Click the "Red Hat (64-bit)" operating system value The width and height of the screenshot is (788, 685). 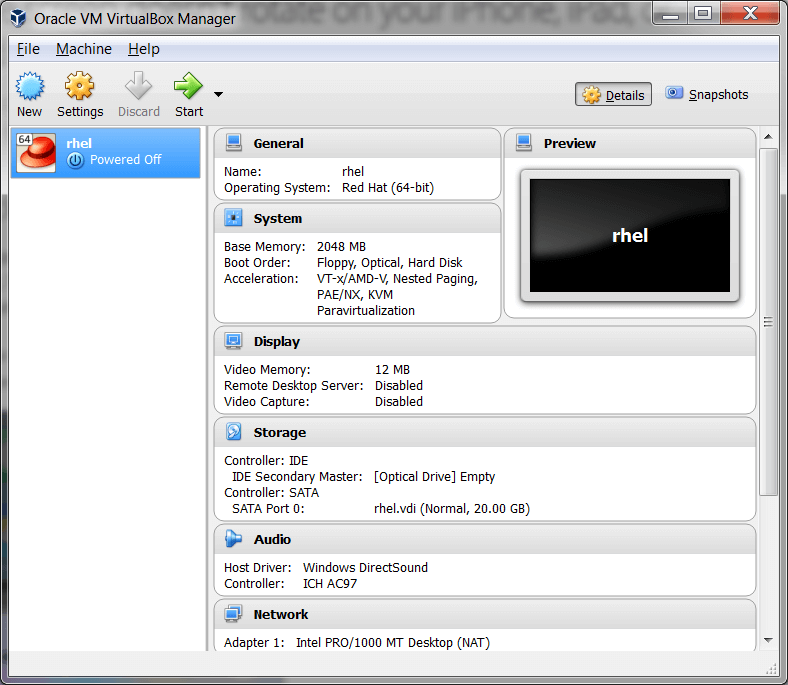click(x=388, y=187)
